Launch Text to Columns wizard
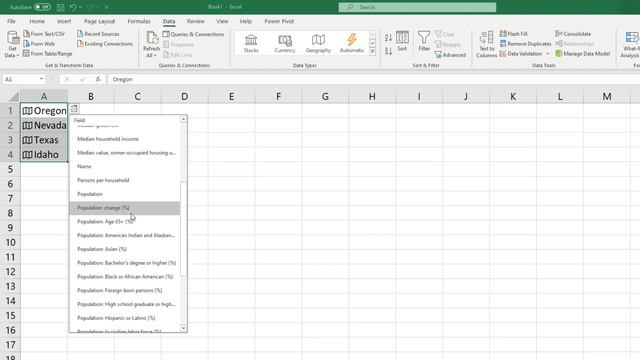 coord(487,44)
